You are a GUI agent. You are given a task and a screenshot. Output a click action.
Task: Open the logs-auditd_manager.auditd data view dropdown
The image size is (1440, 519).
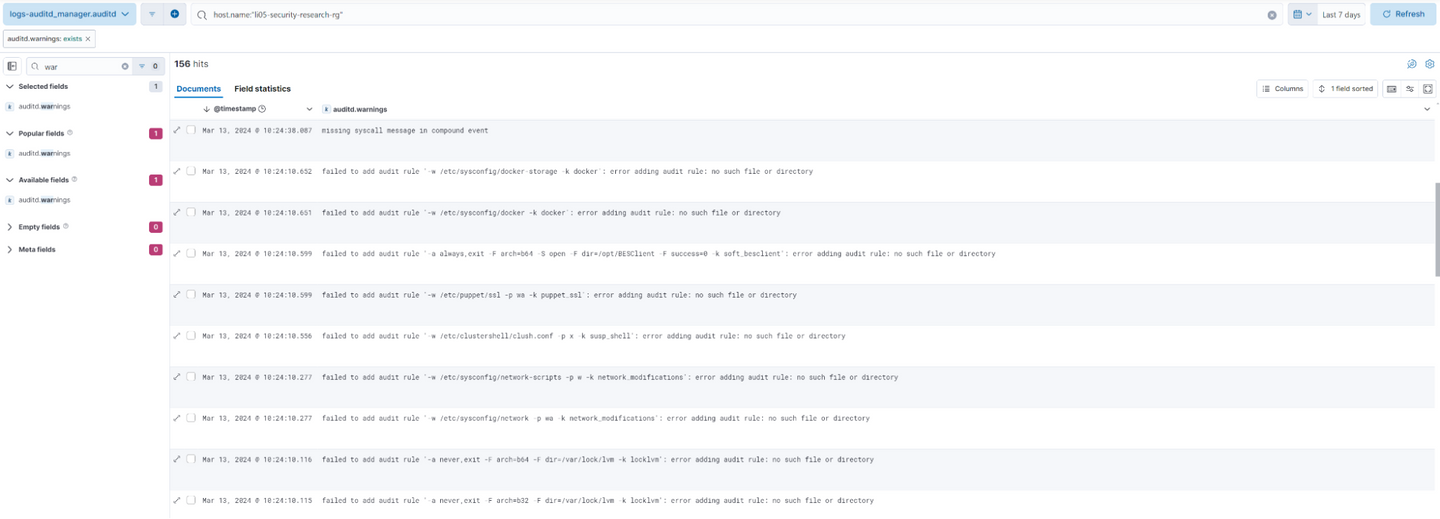[x=69, y=14]
